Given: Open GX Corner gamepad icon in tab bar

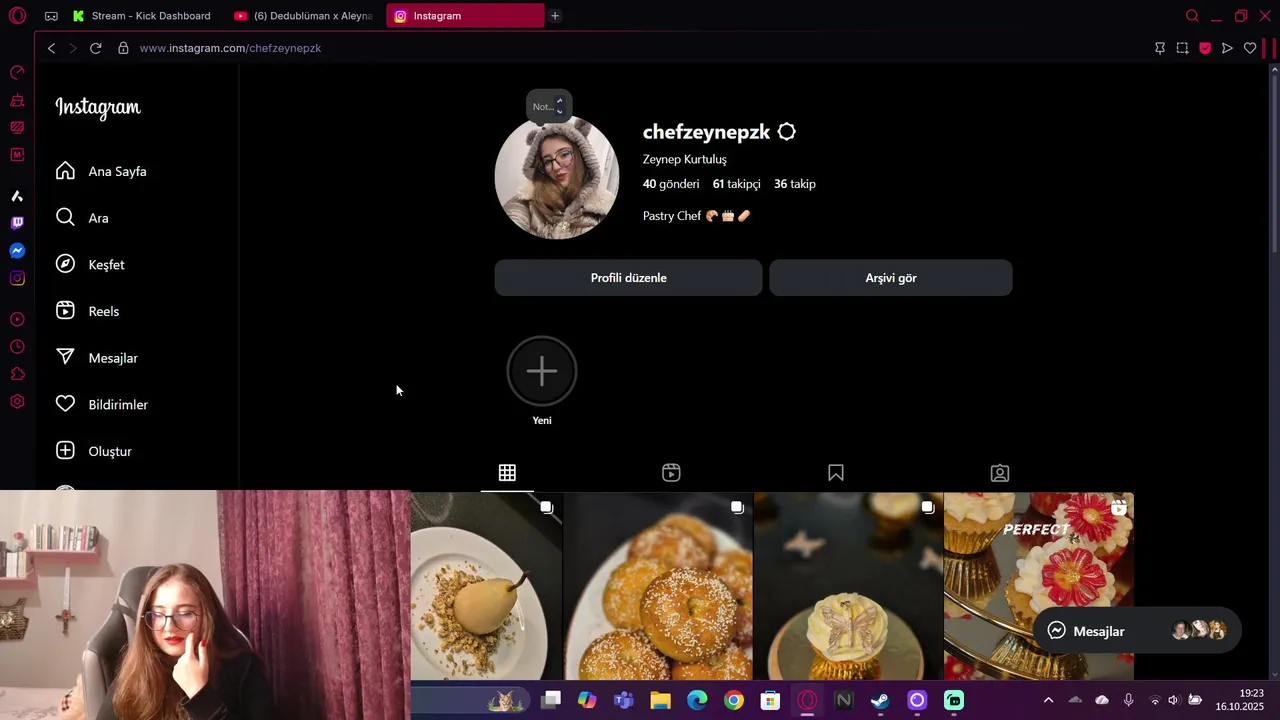Looking at the screenshot, I should pos(51,16).
